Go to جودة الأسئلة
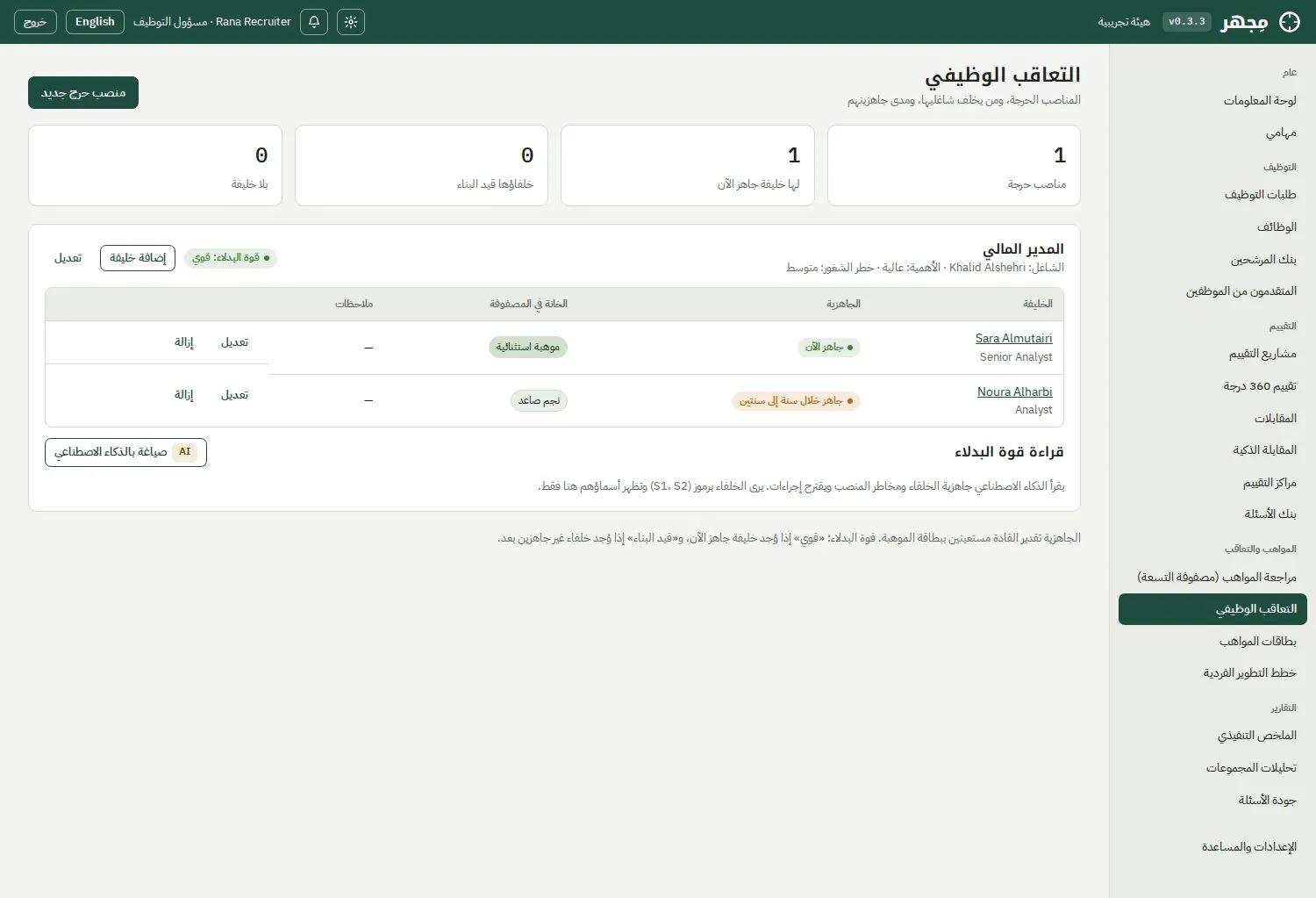1316x898 pixels. [1212, 801]
